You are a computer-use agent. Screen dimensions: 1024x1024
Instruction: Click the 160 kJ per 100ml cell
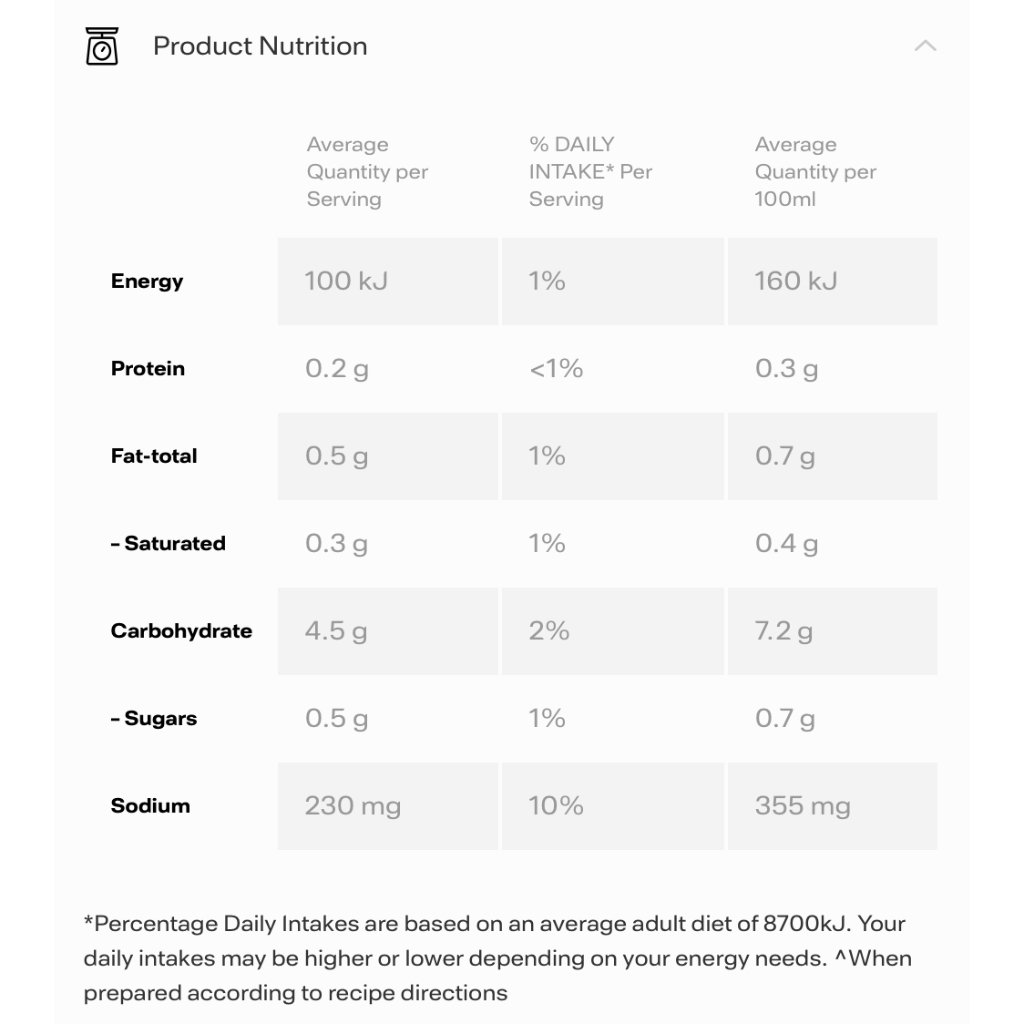833,281
